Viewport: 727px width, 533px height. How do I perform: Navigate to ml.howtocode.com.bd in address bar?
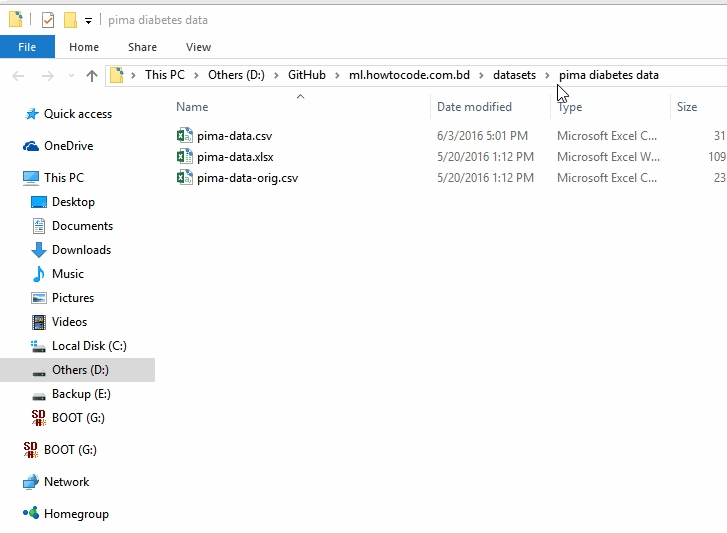pyautogui.click(x=409, y=75)
